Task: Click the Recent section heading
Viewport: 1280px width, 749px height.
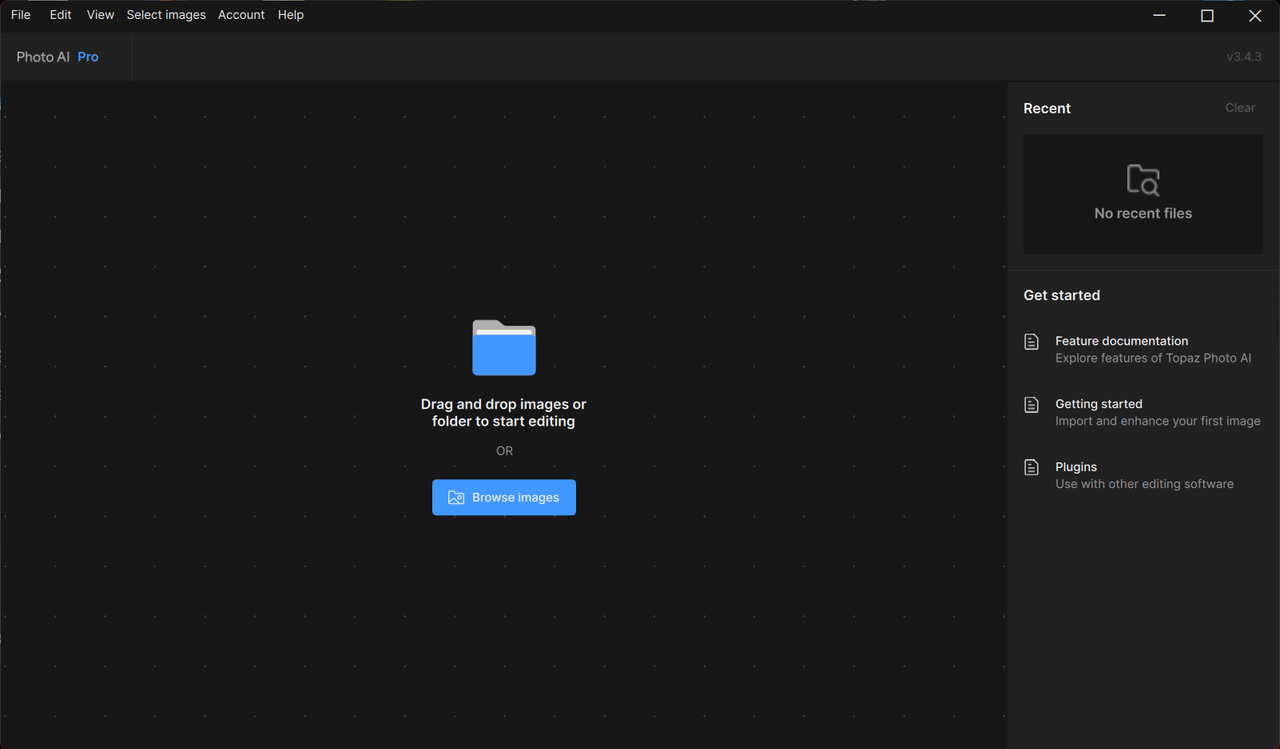Action: pyautogui.click(x=1047, y=108)
